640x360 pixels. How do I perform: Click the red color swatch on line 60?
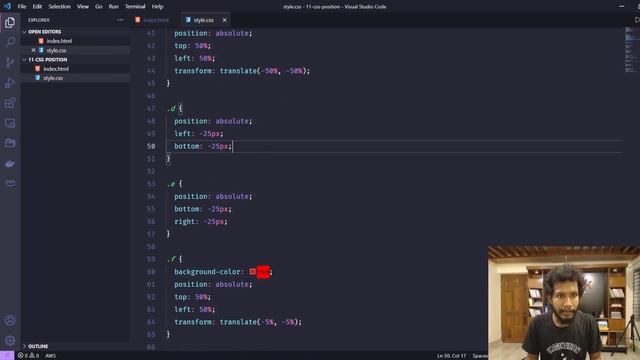(x=253, y=271)
